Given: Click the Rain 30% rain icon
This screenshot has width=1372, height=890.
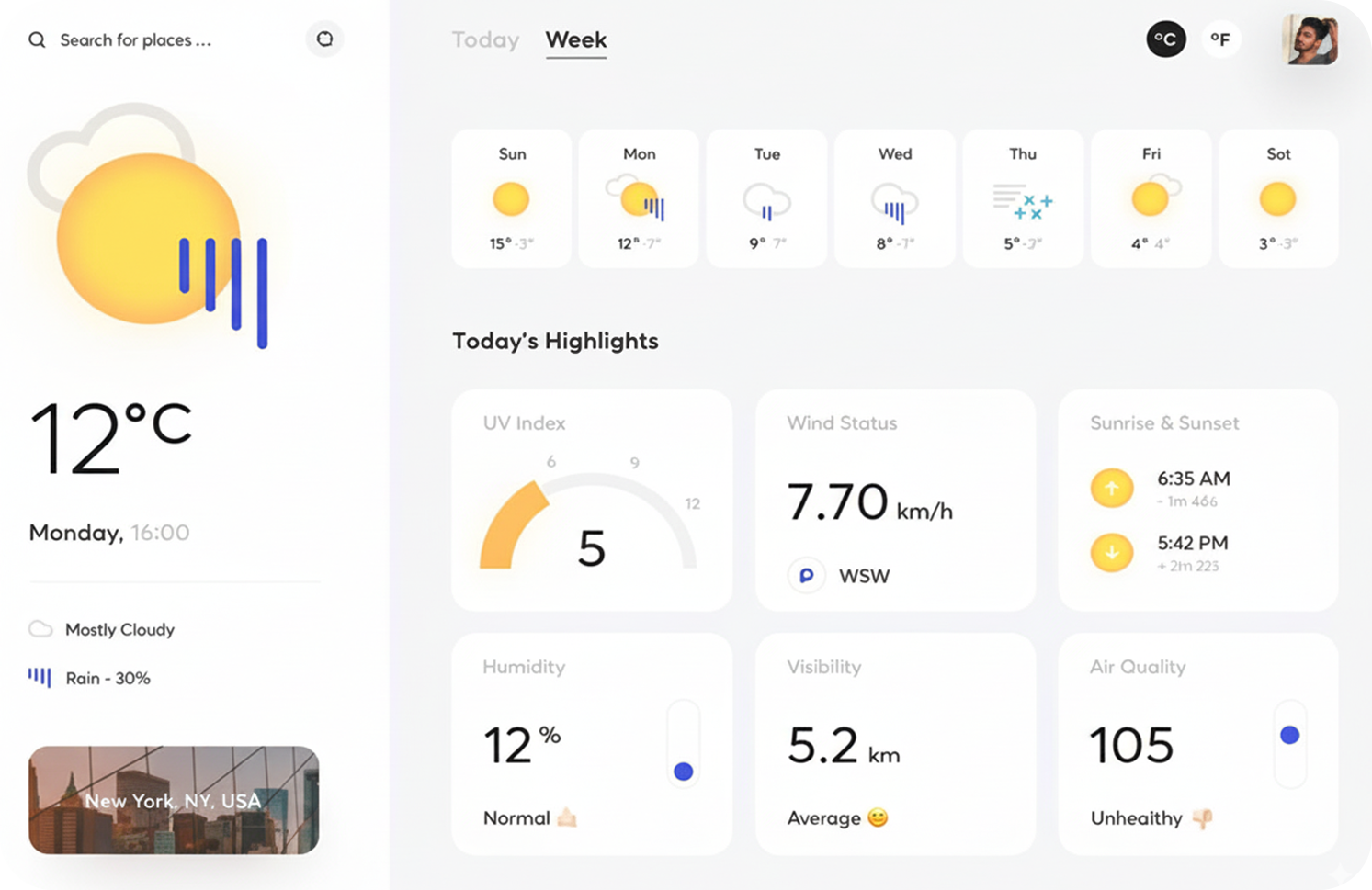Looking at the screenshot, I should 40,678.
